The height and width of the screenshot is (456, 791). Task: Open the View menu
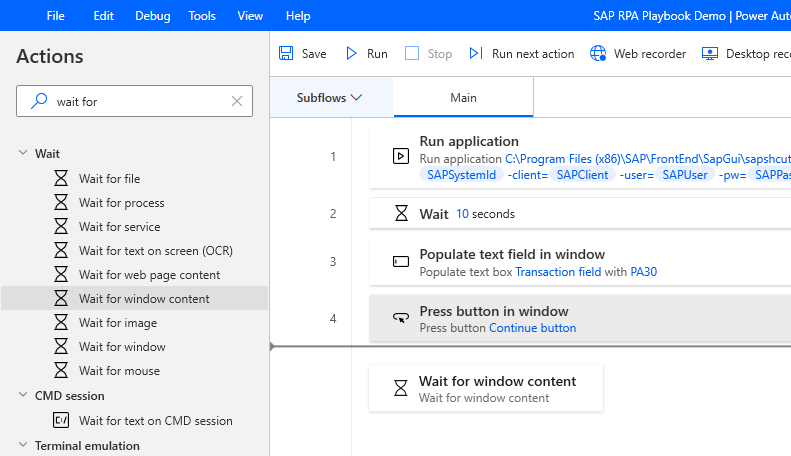click(x=250, y=16)
